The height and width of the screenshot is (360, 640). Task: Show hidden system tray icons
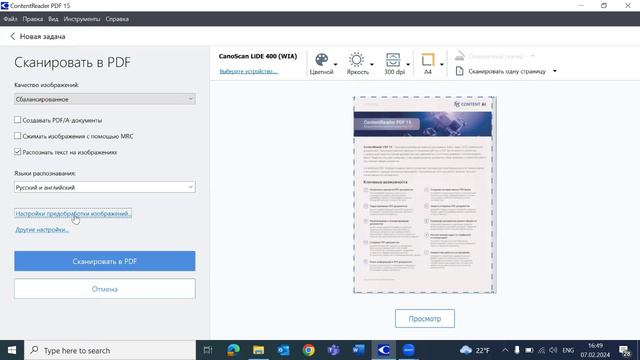point(505,350)
